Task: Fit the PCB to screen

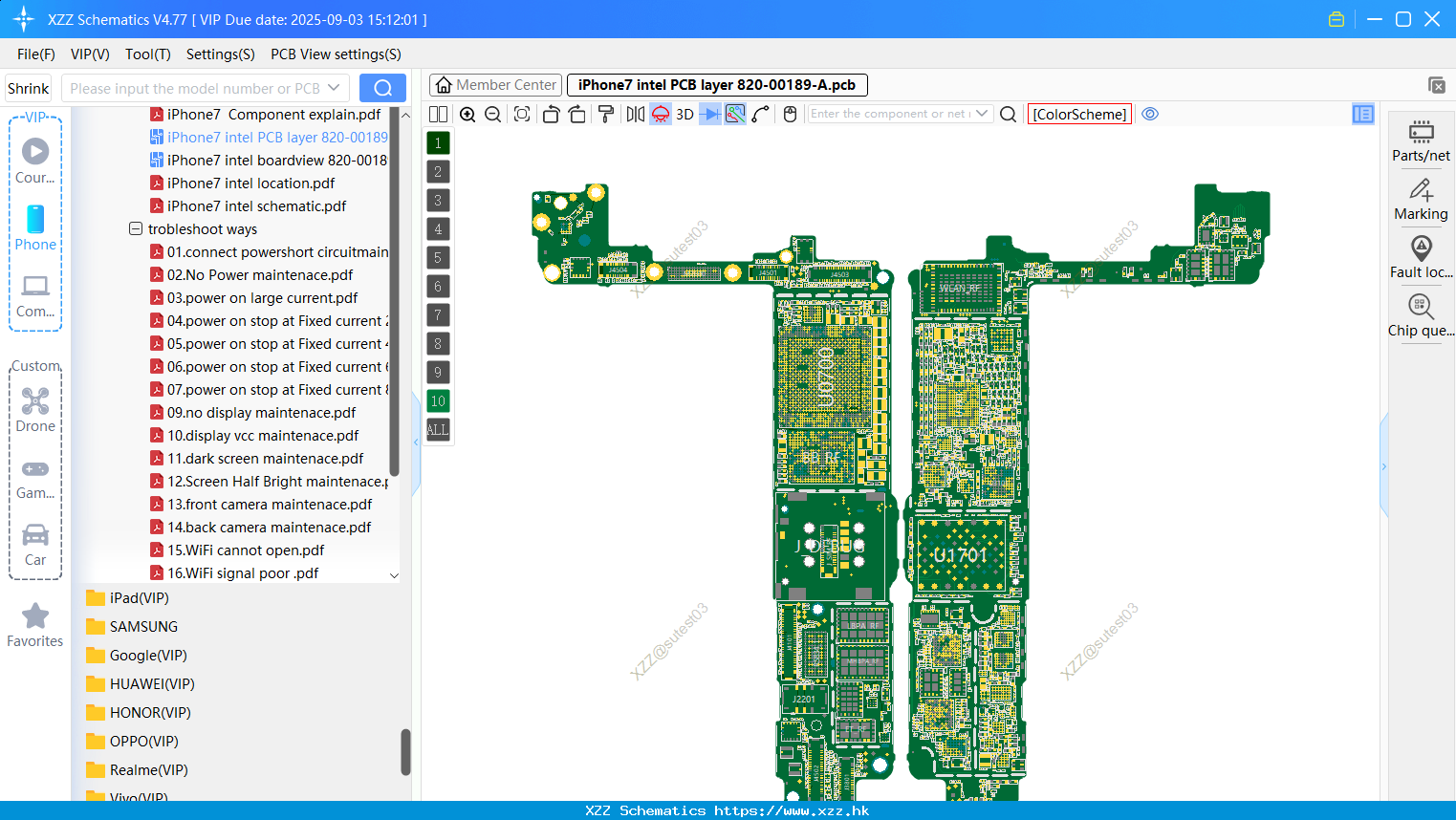Action: 522,114
